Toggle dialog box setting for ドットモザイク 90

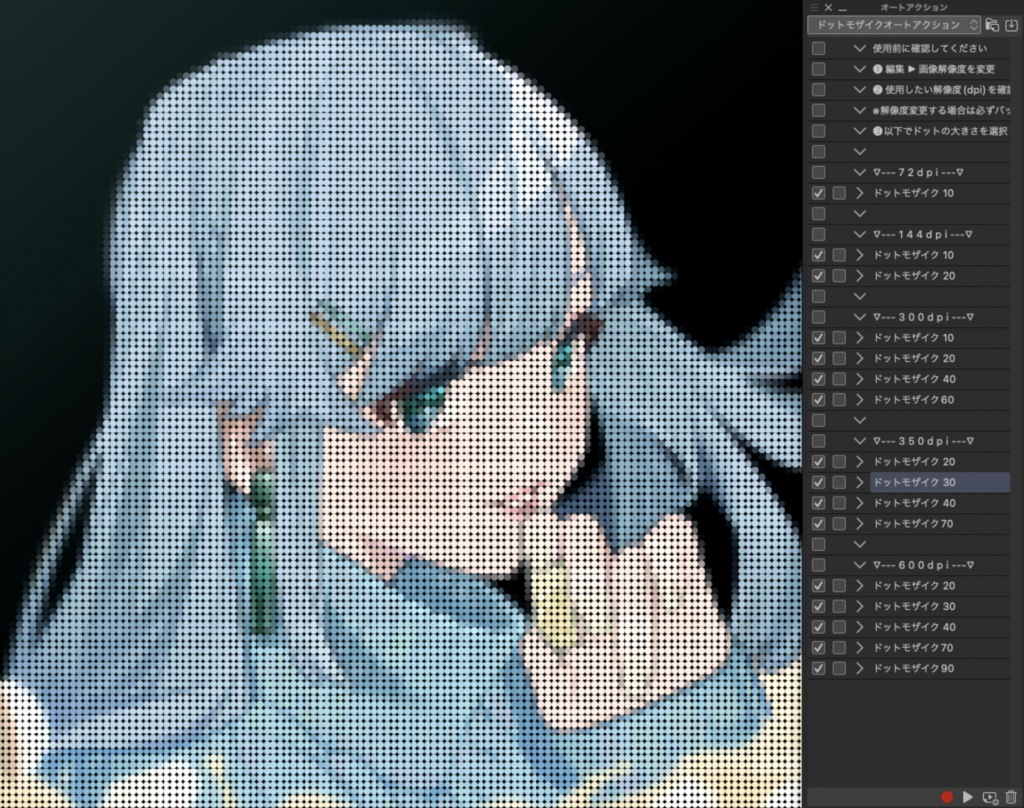[x=839, y=668]
